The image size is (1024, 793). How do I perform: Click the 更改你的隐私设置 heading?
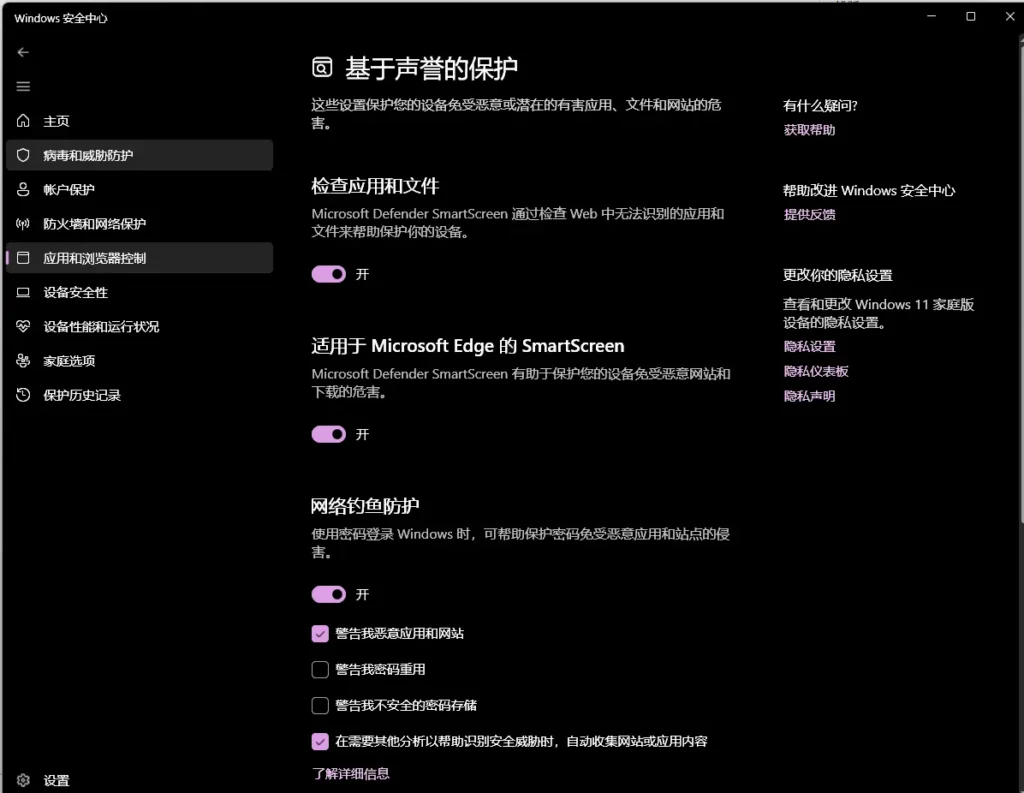click(838, 276)
